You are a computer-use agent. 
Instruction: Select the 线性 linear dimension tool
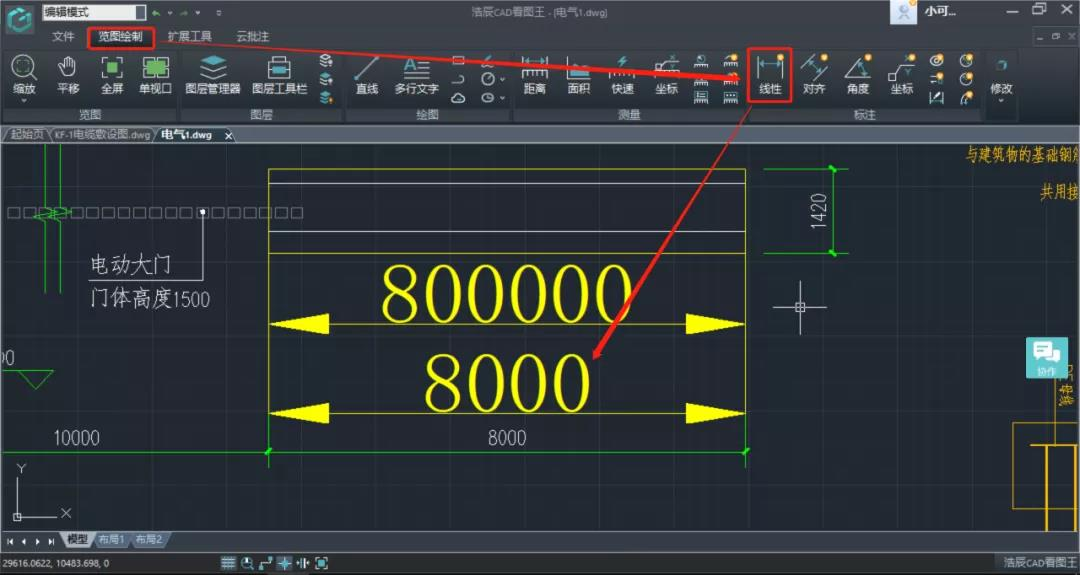[x=770, y=74]
